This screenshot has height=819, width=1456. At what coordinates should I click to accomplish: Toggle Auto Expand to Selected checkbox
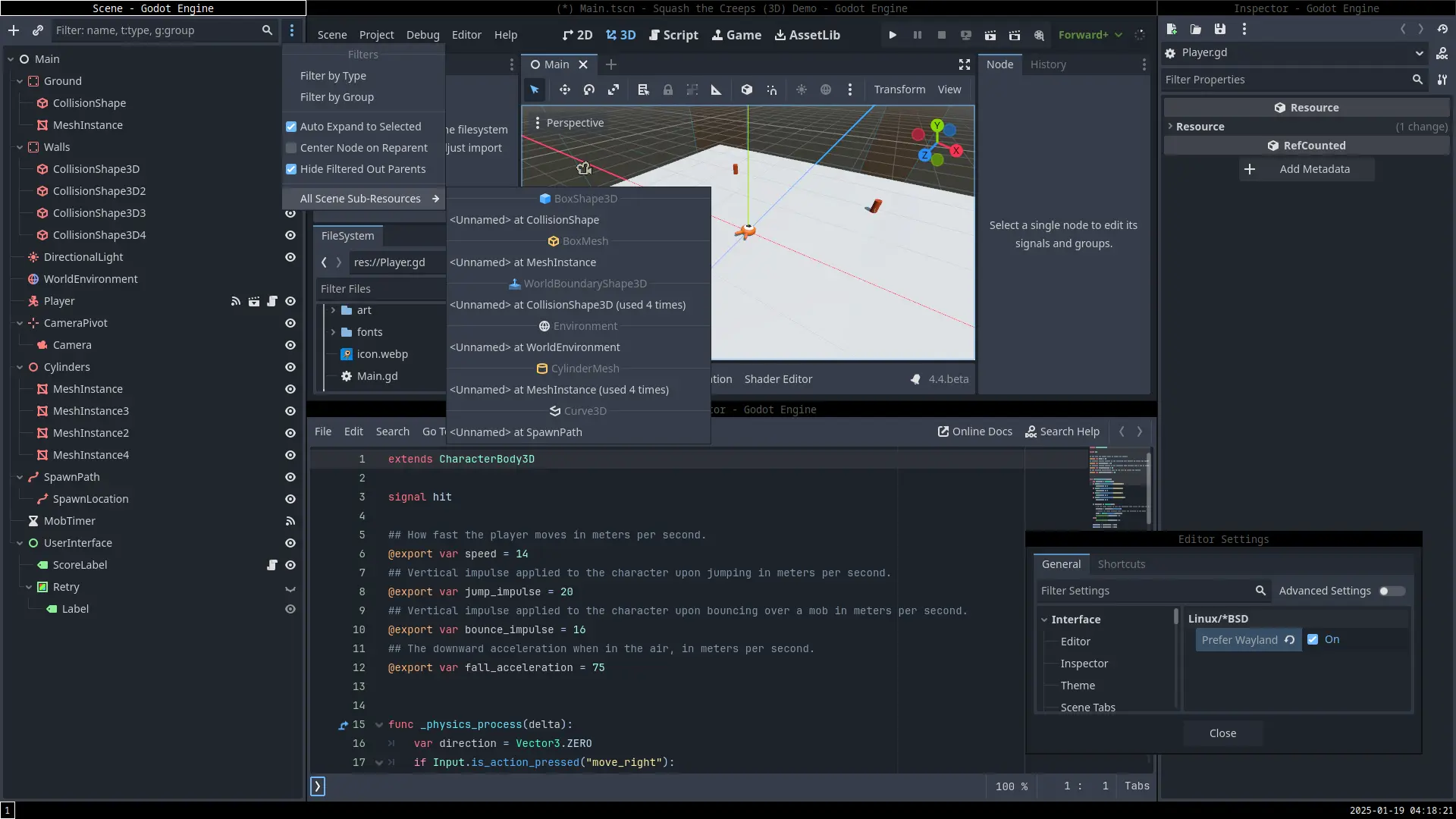point(291,127)
